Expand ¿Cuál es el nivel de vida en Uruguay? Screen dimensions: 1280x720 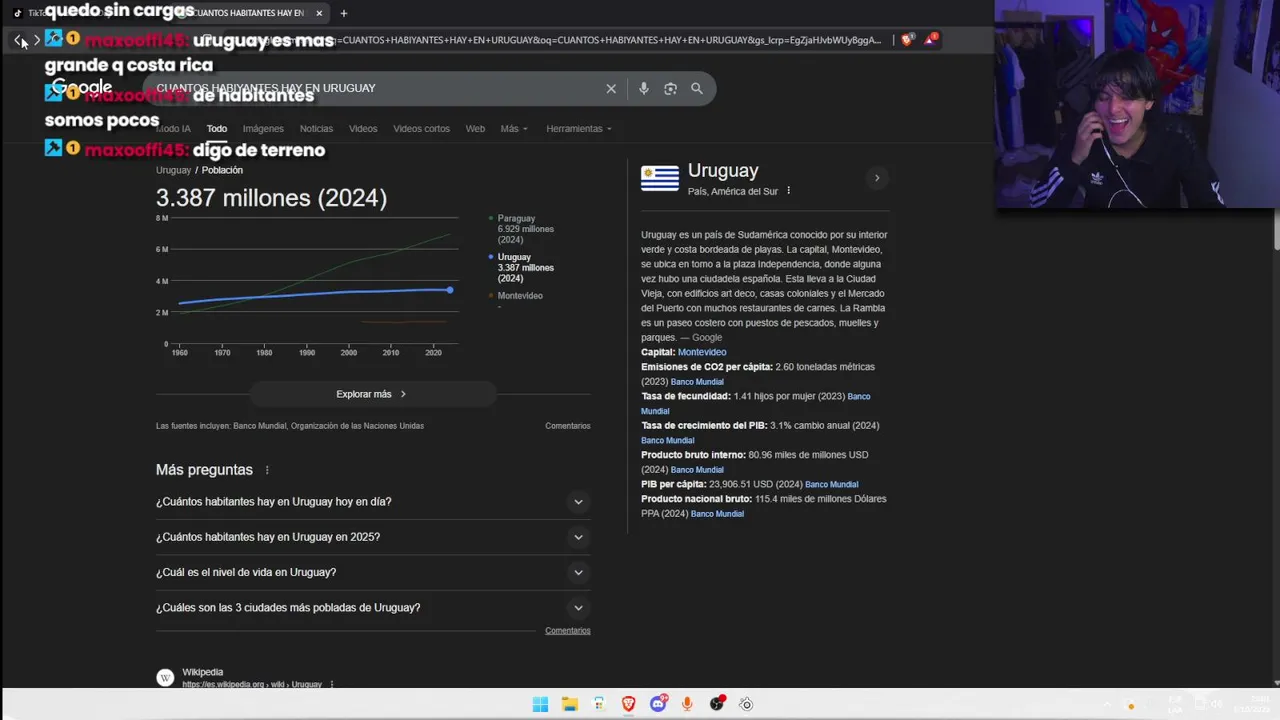pyautogui.click(x=373, y=572)
